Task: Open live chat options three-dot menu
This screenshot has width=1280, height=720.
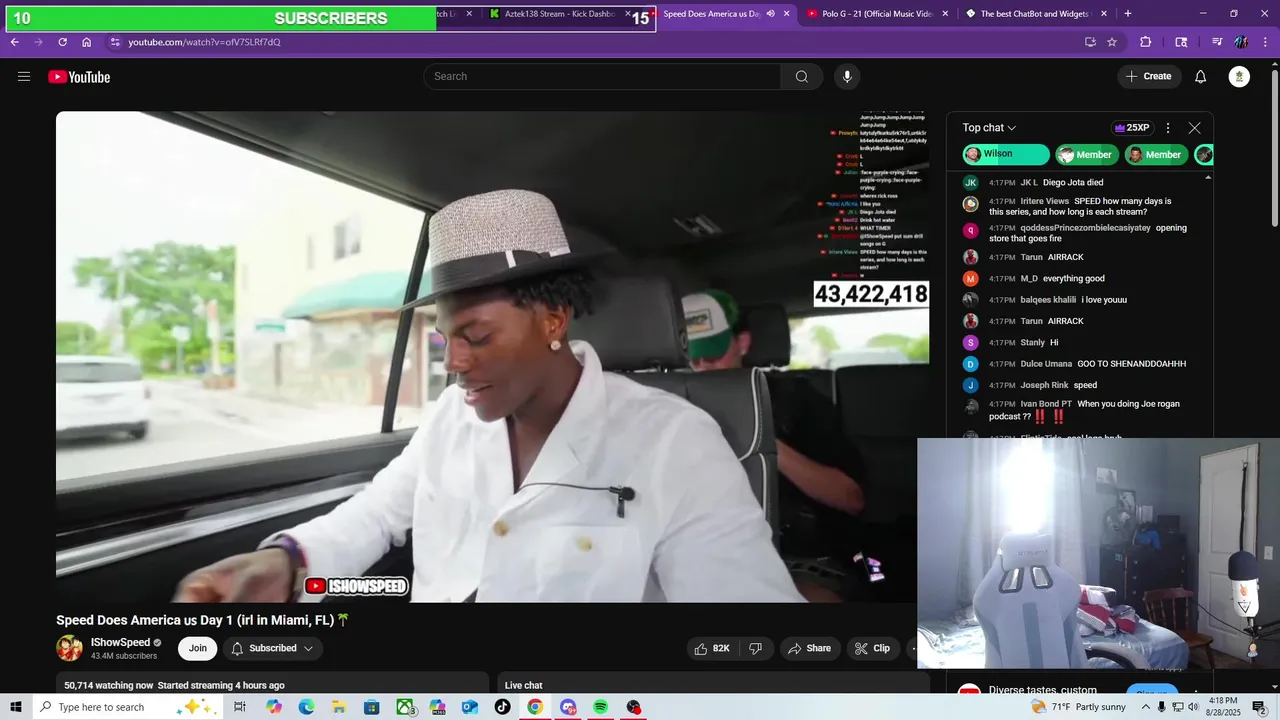Action: point(1167,128)
